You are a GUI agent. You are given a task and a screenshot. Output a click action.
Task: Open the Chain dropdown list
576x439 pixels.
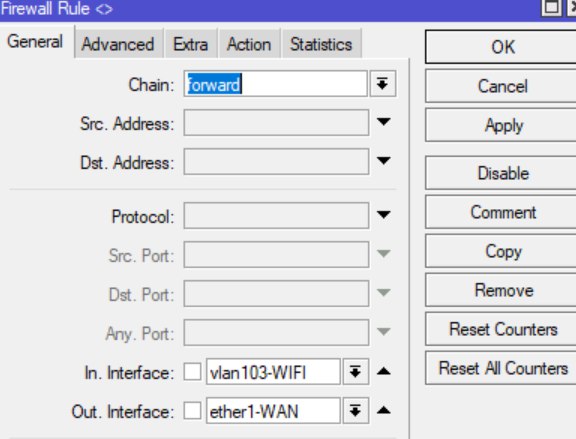coord(383,84)
